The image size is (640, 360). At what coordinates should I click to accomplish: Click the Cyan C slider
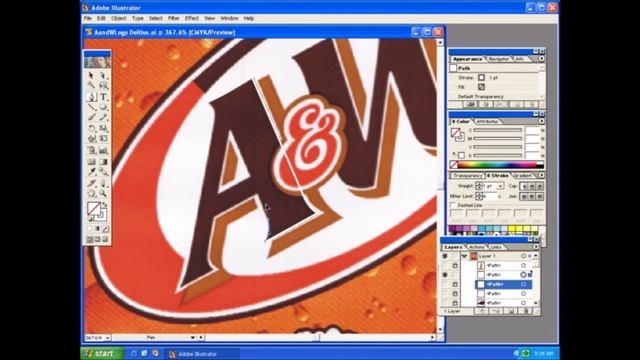[x=498, y=130]
